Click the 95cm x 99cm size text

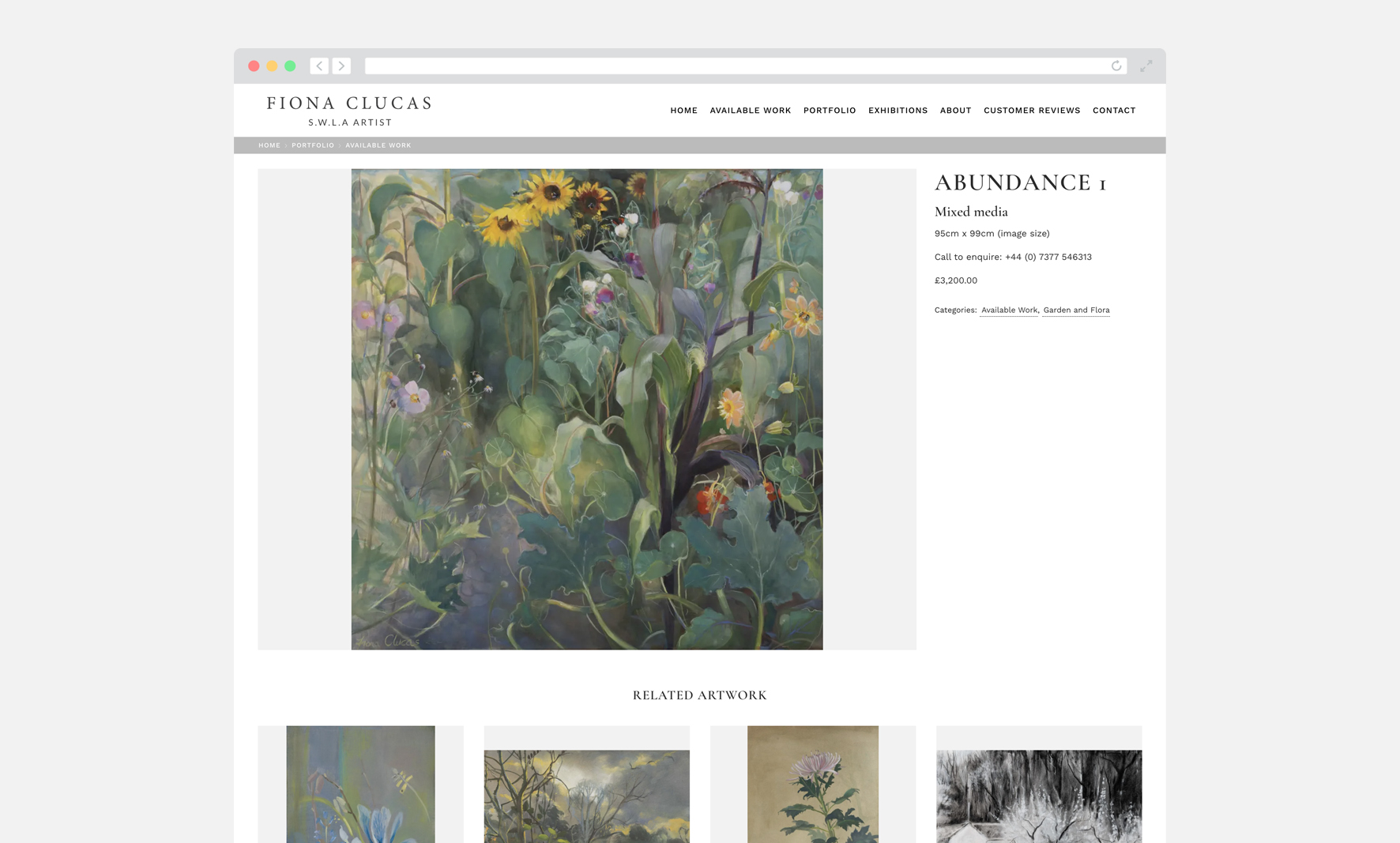pos(992,234)
